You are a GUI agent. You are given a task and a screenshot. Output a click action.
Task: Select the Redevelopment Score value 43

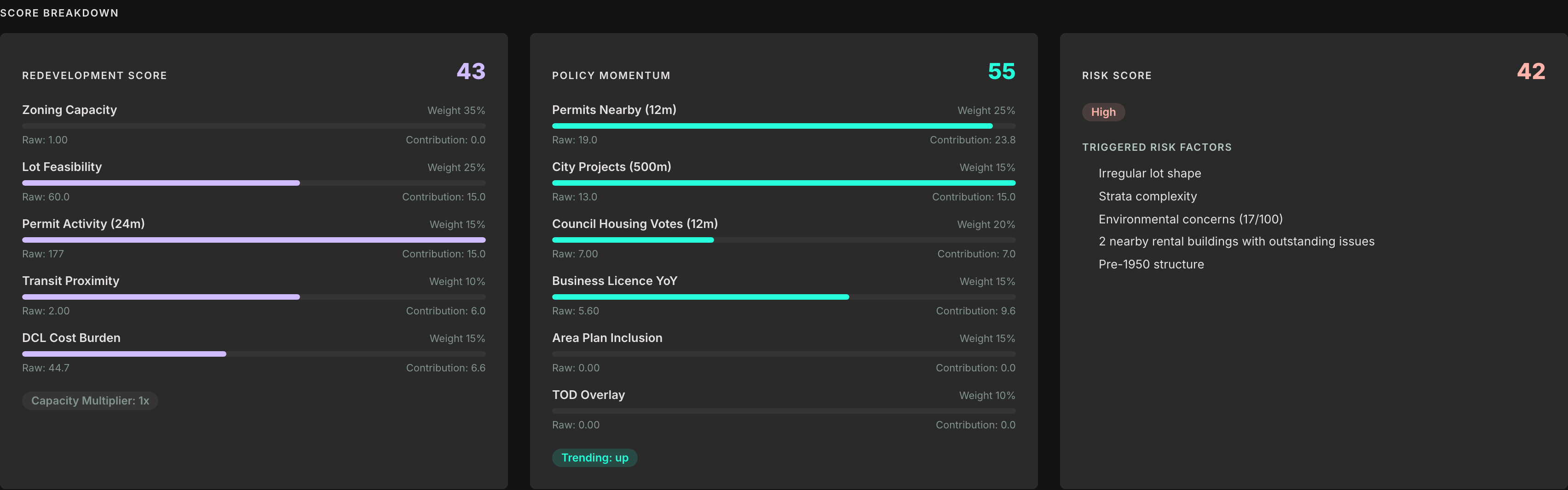pos(470,72)
